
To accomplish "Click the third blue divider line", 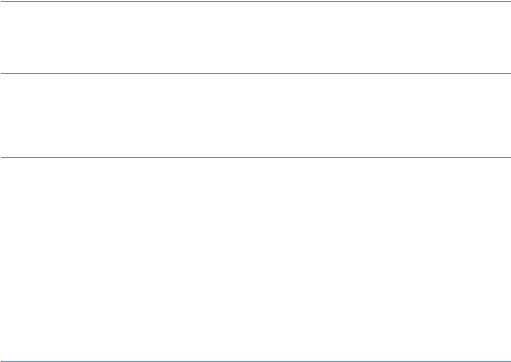I will (x=256, y=157).
